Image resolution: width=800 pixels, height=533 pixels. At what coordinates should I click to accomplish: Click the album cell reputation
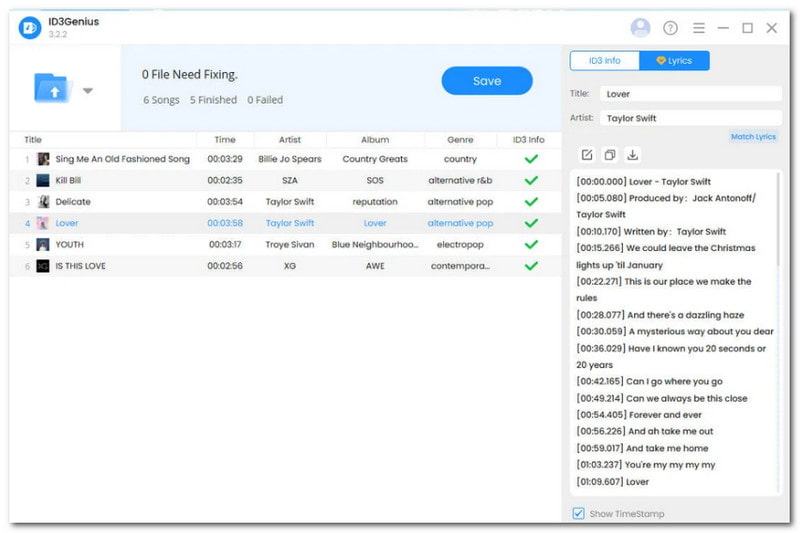[x=375, y=201]
